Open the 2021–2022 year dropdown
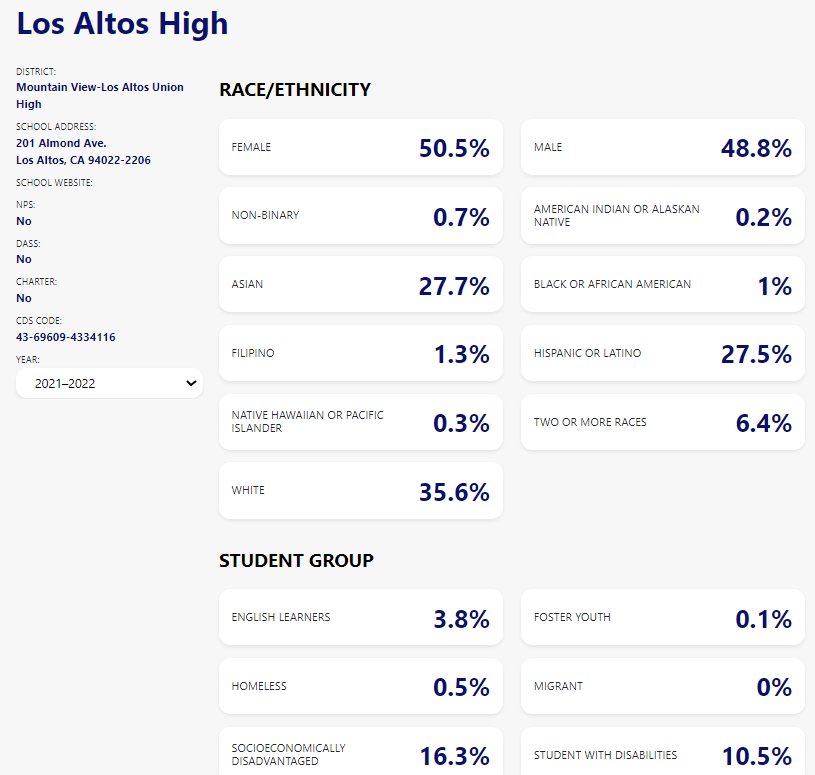Image resolution: width=815 pixels, height=775 pixels. (108, 383)
